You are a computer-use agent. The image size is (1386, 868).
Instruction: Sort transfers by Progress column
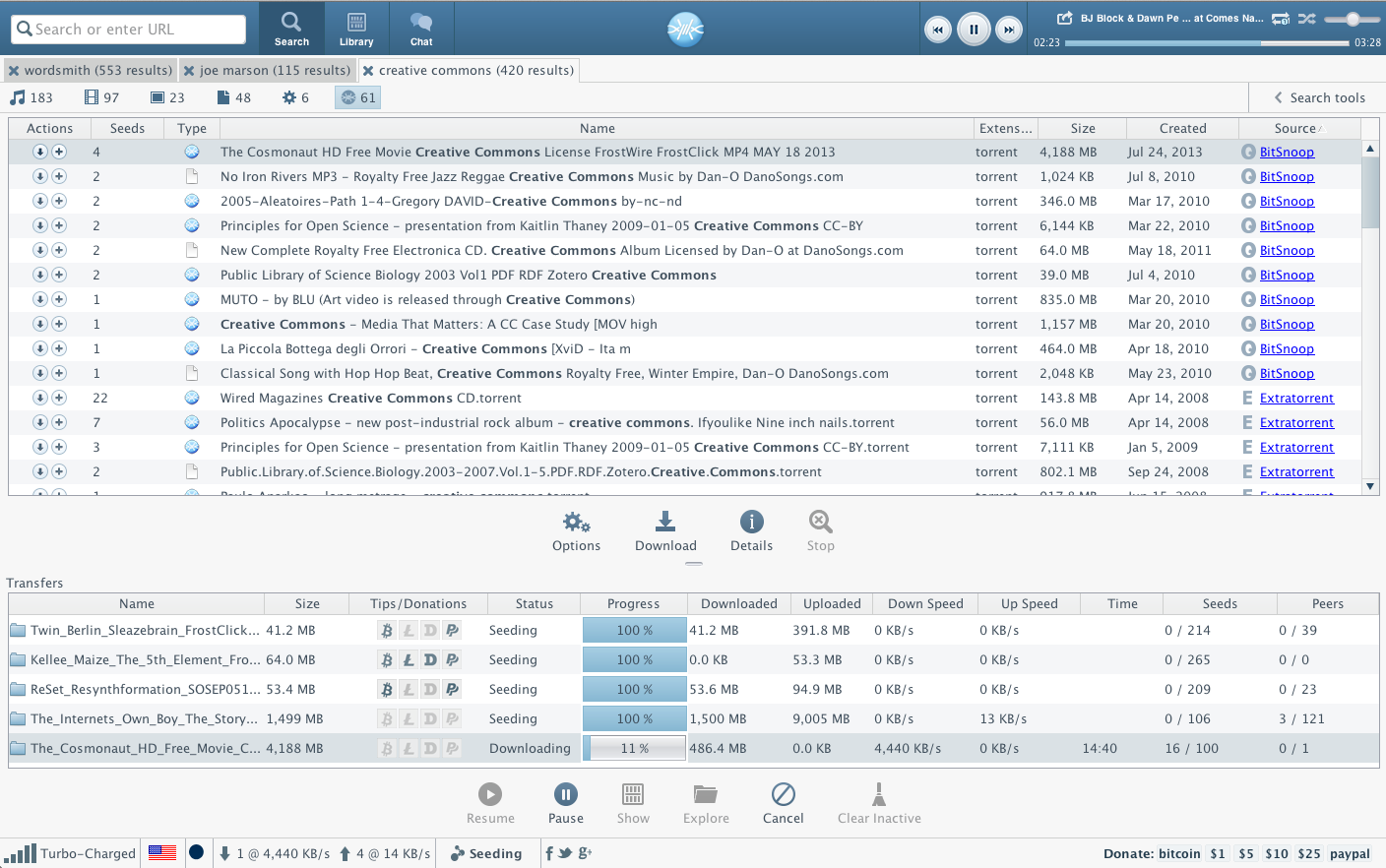coord(633,603)
